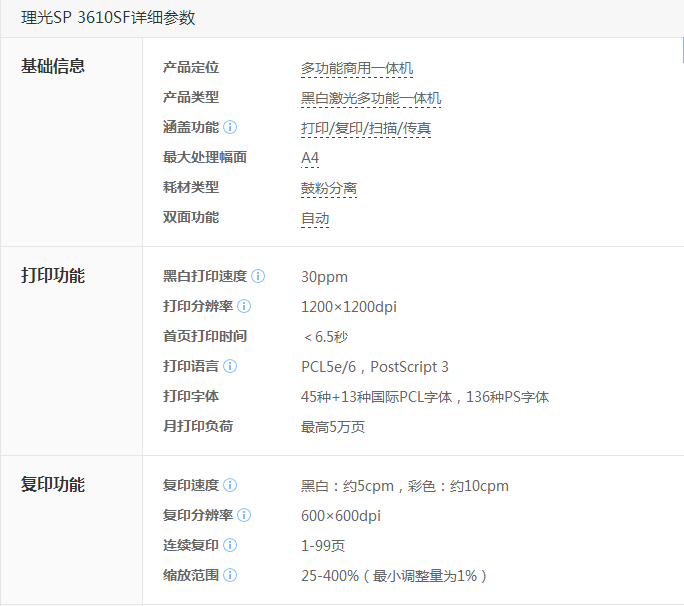Click info icon beside 打印语言
This screenshot has width=684, height=606.
click(x=230, y=366)
